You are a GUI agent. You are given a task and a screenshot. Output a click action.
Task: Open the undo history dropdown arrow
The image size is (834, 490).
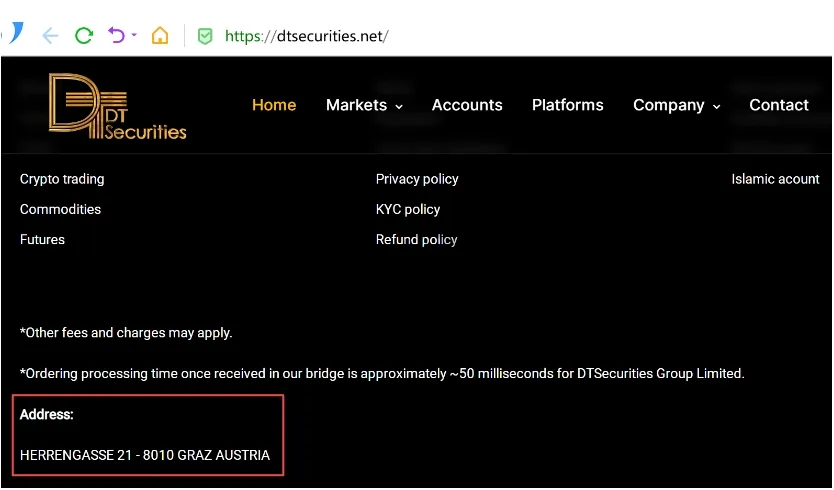[134, 35]
